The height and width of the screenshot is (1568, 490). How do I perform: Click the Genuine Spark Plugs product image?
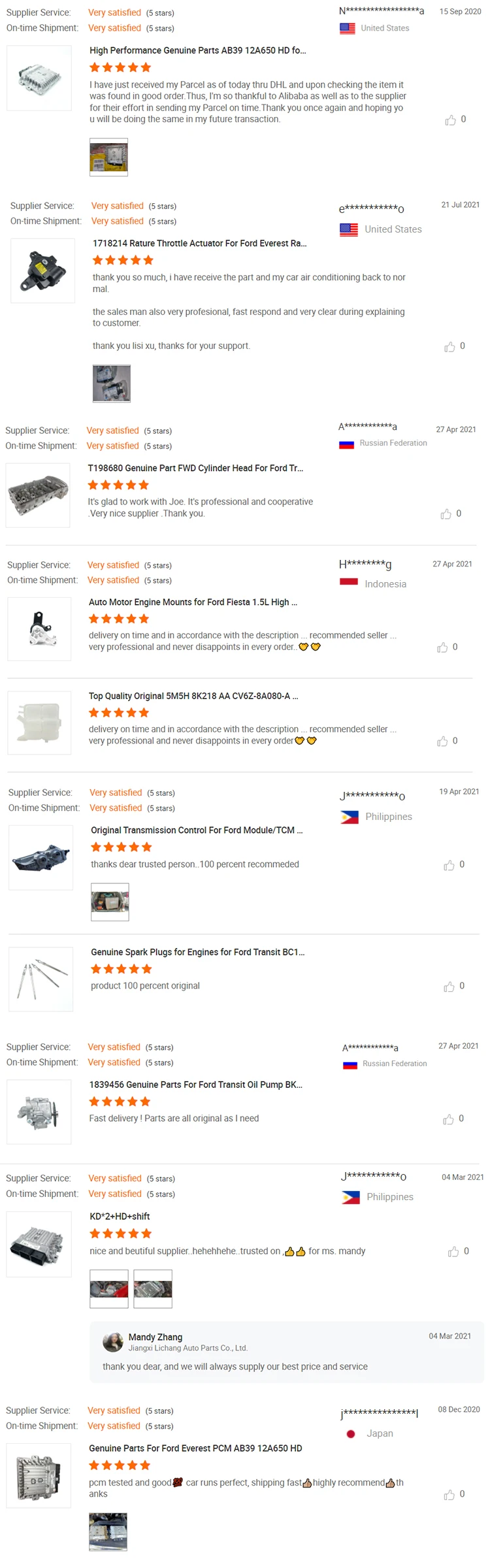[41, 979]
